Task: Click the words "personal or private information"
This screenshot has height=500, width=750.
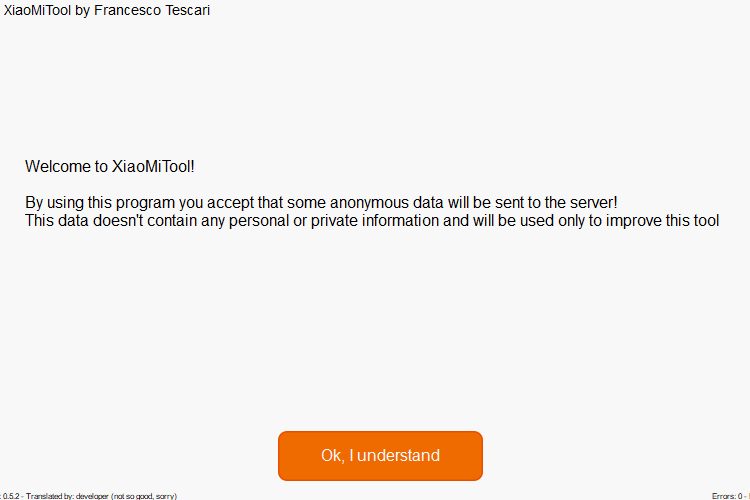Action: pos(333,221)
